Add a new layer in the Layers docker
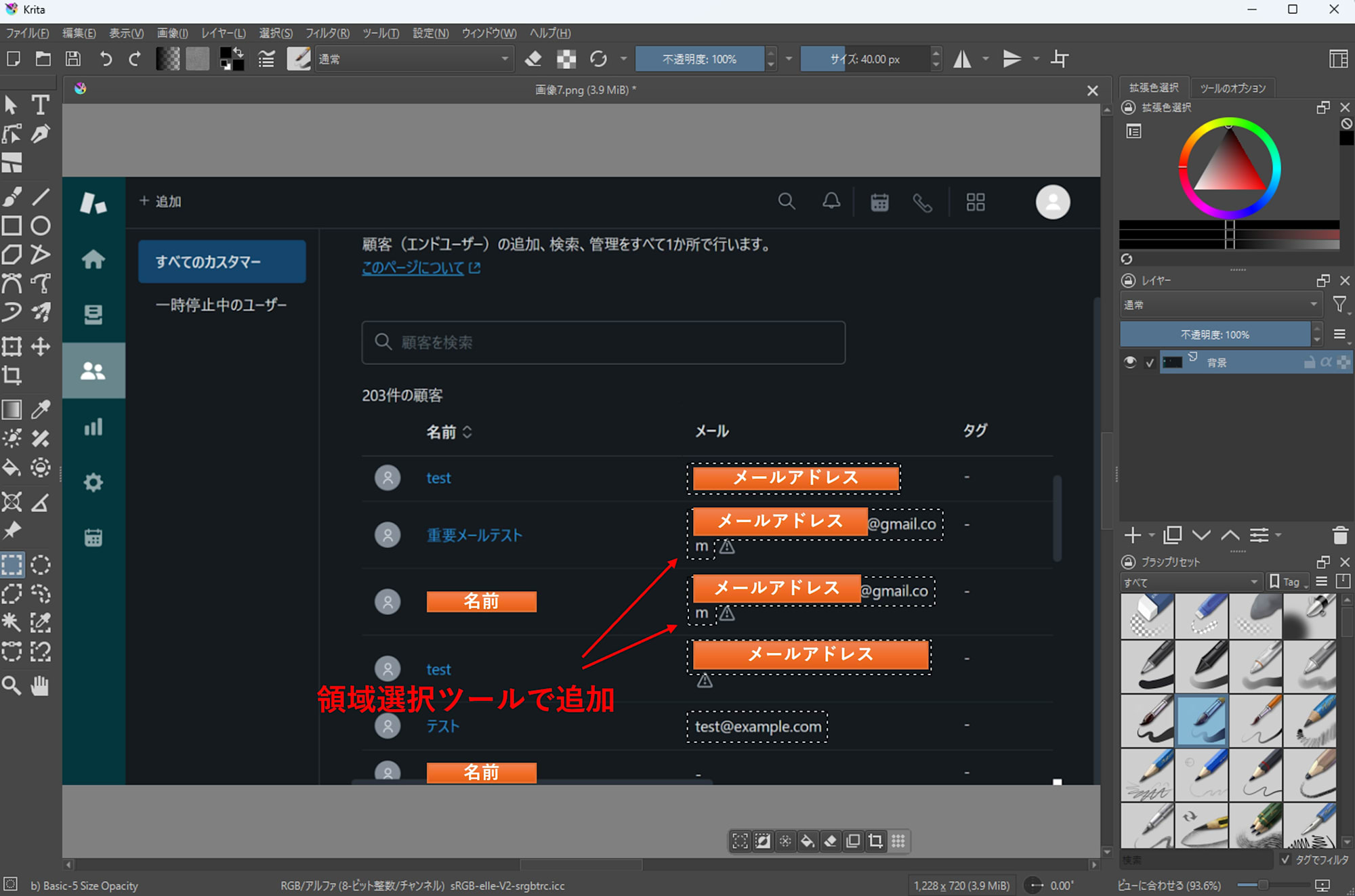Viewport: 1355px width, 896px height. (x=1132, y=535)
